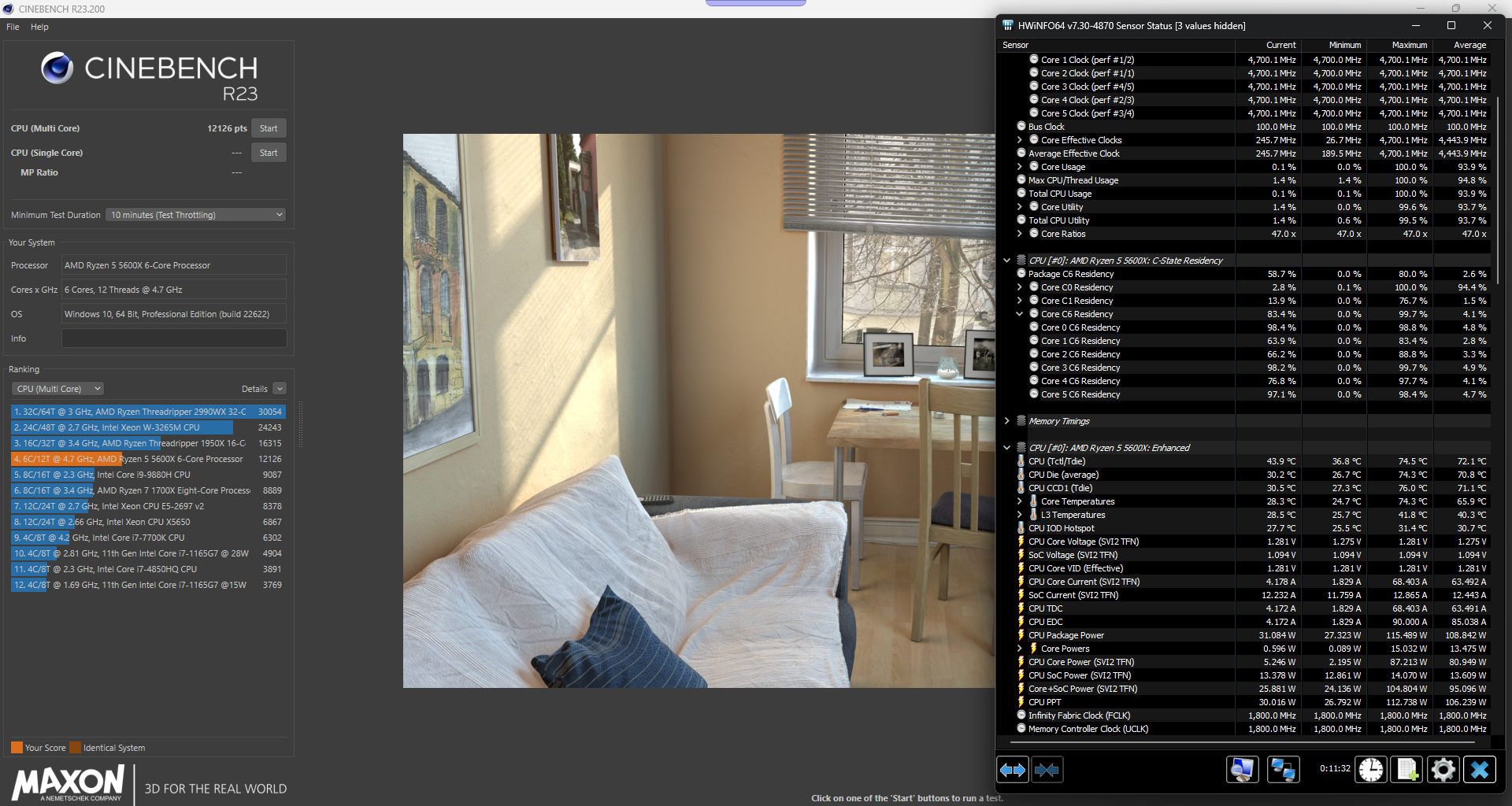Expand the L3 Temperatures group
Screen dimensions: 1512x806
pos(1020,515)
